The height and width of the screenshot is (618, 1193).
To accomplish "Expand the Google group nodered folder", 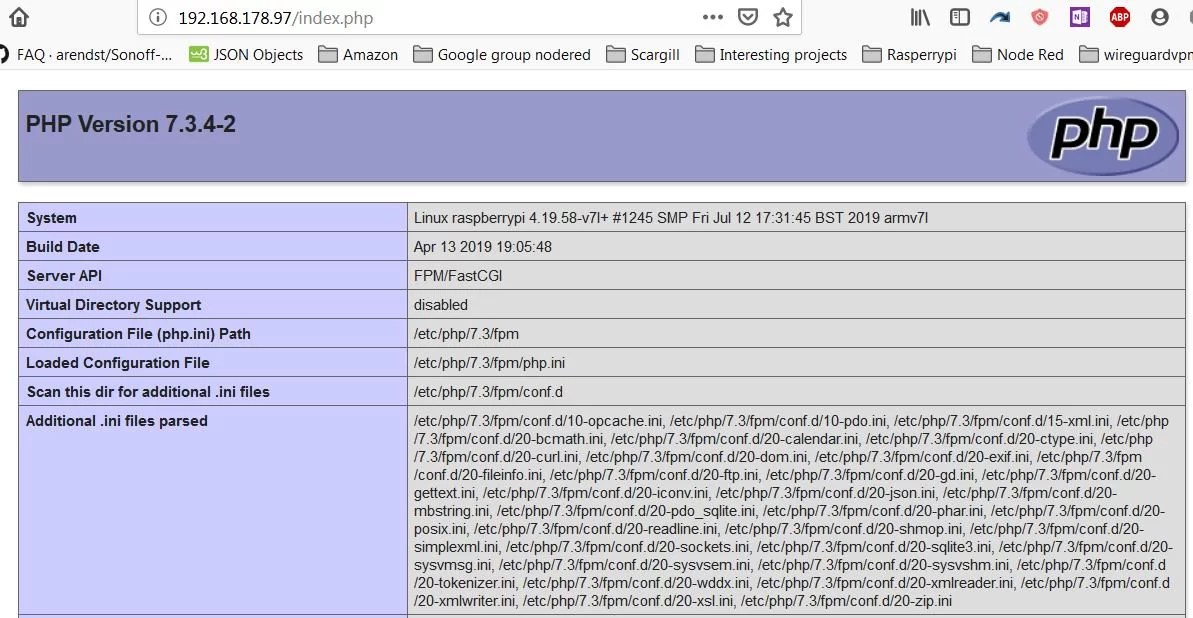I will pyautogui.click(x=502, y=55).
